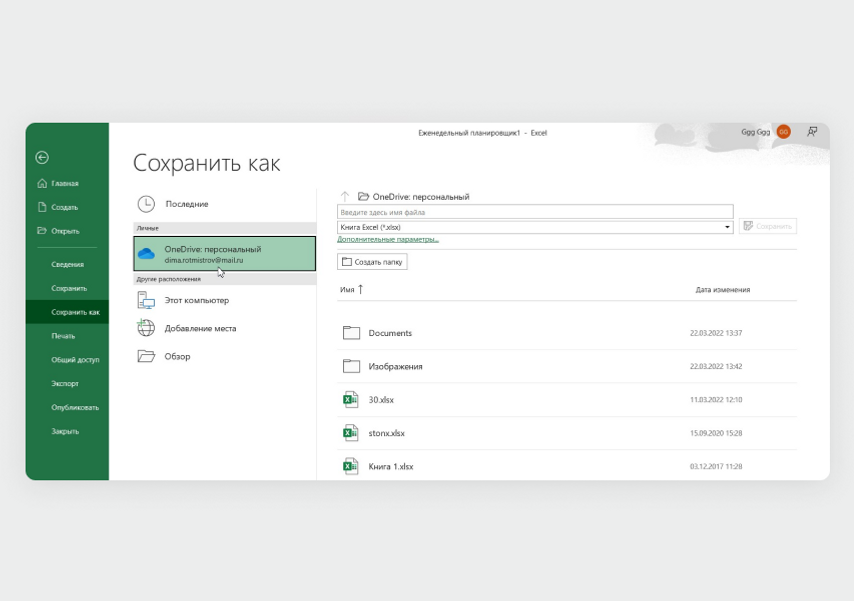Select Экспорт in the sidebar
Screen dimensions: 854x601
pyautogui.click(x=65, y=384)
